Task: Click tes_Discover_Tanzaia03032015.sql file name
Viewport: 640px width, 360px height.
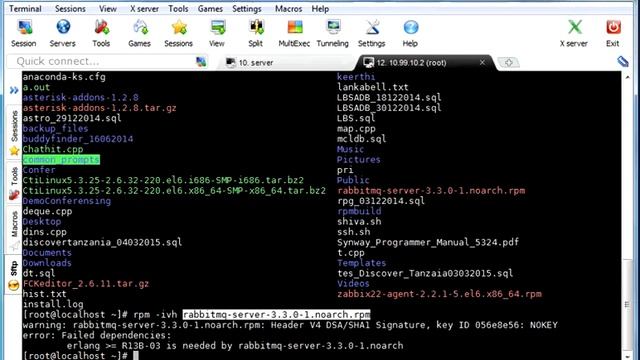Action: (x=425, y=273)
